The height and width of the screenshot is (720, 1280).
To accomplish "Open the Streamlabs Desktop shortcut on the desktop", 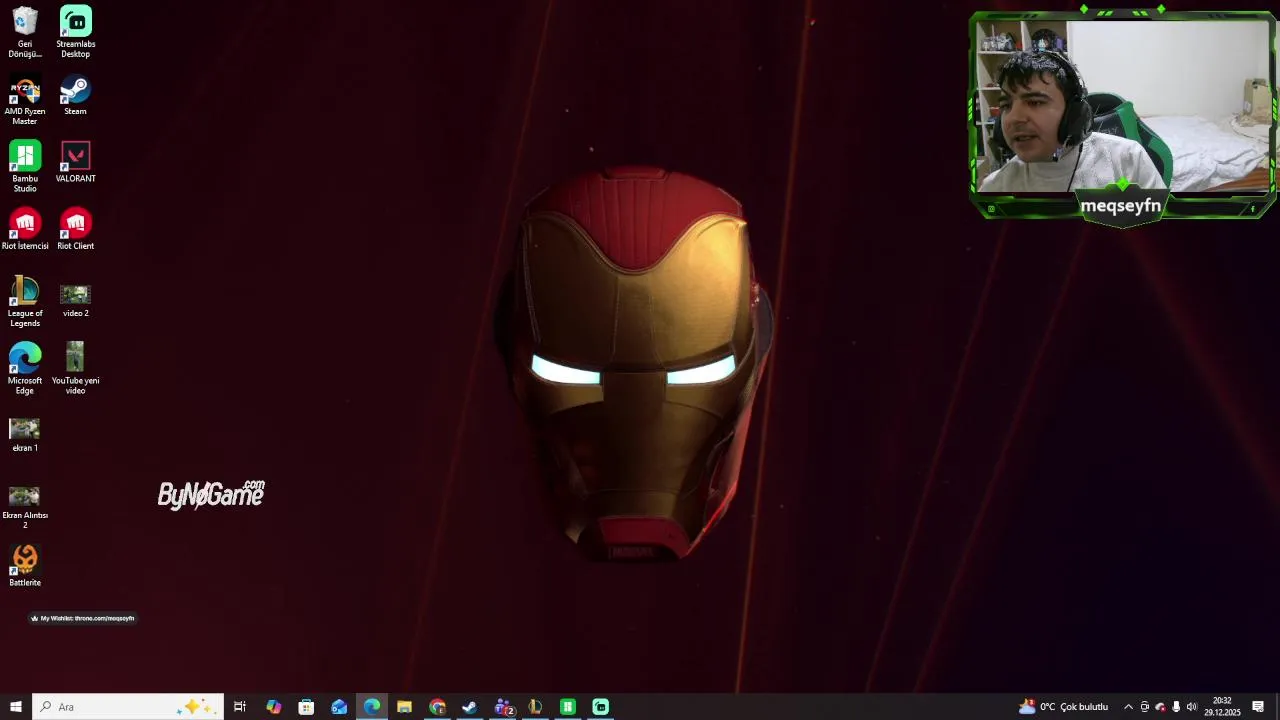I will pyautogui.click(x=76, y=31).
